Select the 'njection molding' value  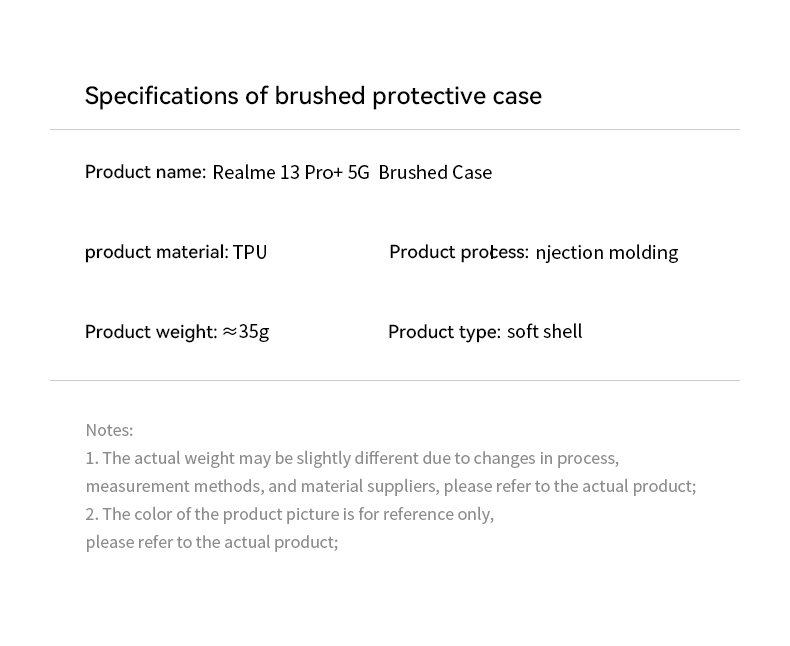click(x=607, y=253)
